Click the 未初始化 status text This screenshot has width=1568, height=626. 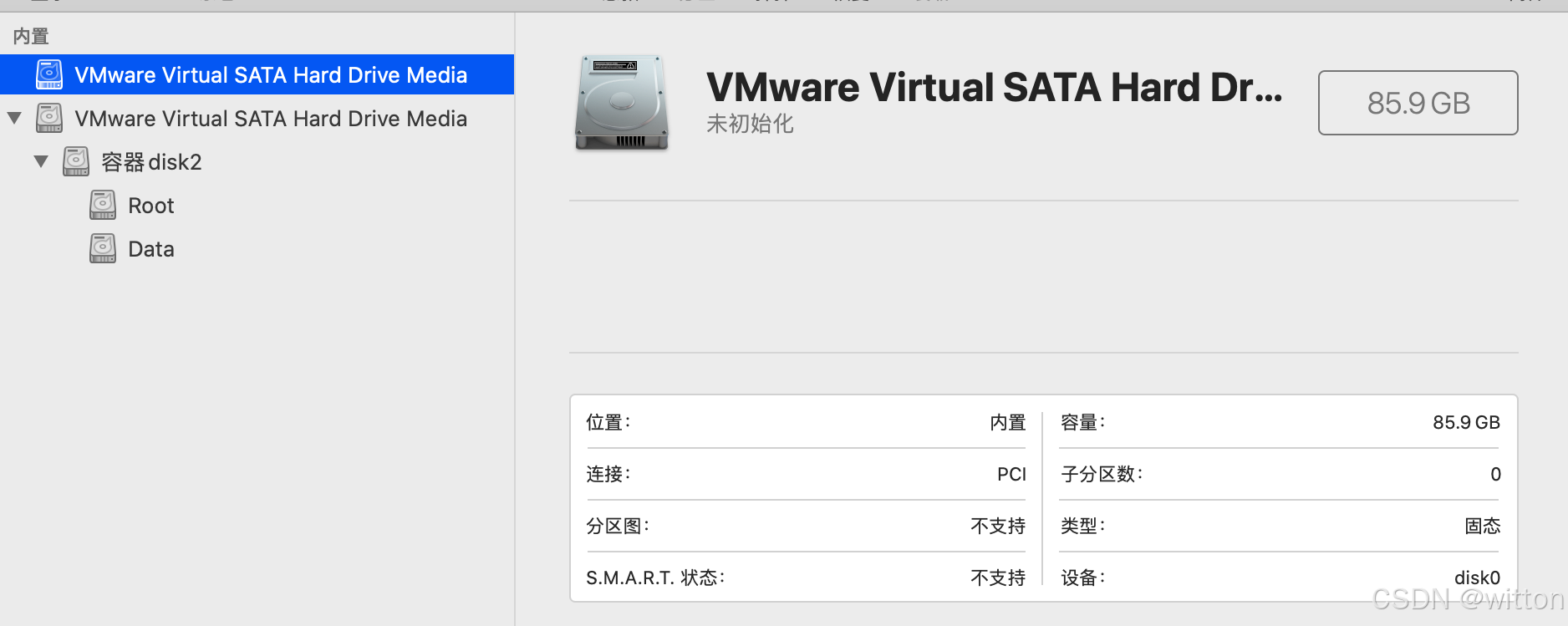[x=750, y=124]
